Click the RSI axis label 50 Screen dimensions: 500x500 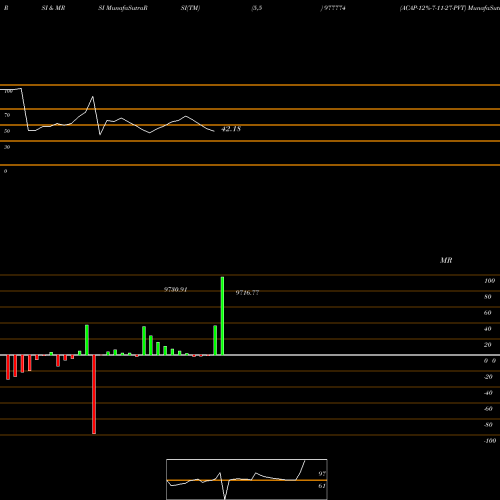[7, 131]
